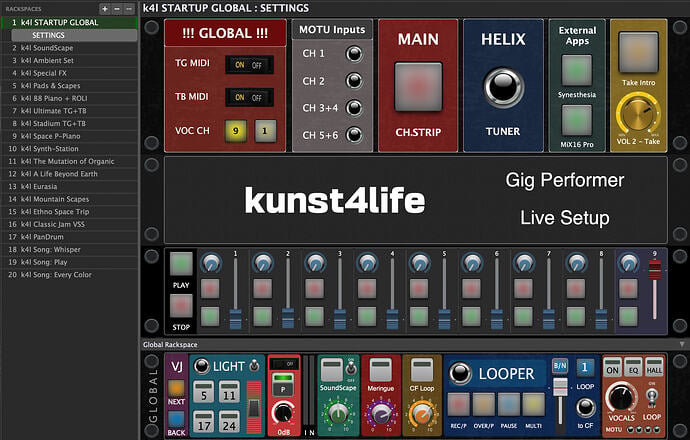Trigger the looper REC/P pad
Screen dimensions: 690x440
(x=459, y=405)
